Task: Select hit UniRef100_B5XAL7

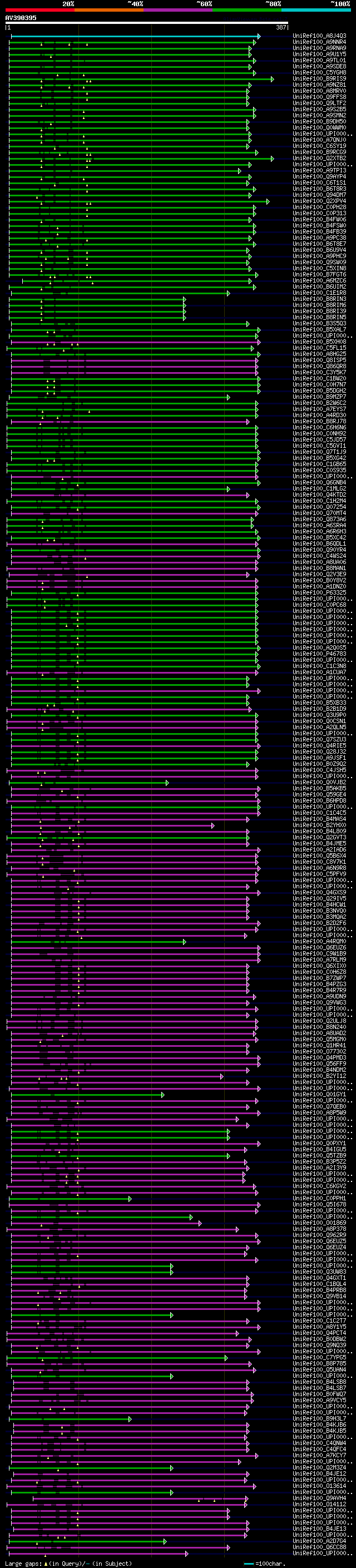Action: pyautogui.click(x=319, y=329)
